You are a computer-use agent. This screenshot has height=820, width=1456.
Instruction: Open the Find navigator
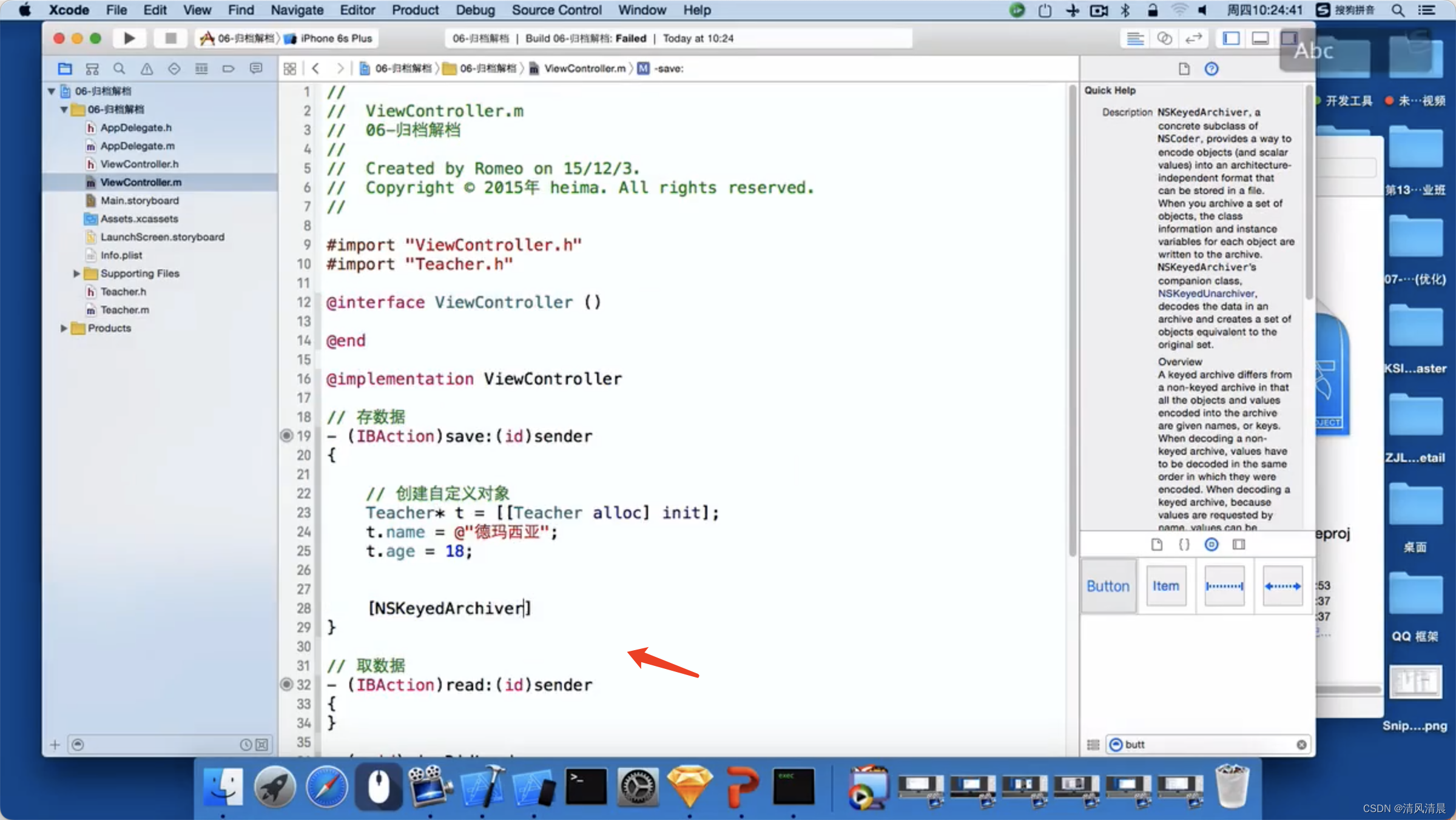[120, 69]
